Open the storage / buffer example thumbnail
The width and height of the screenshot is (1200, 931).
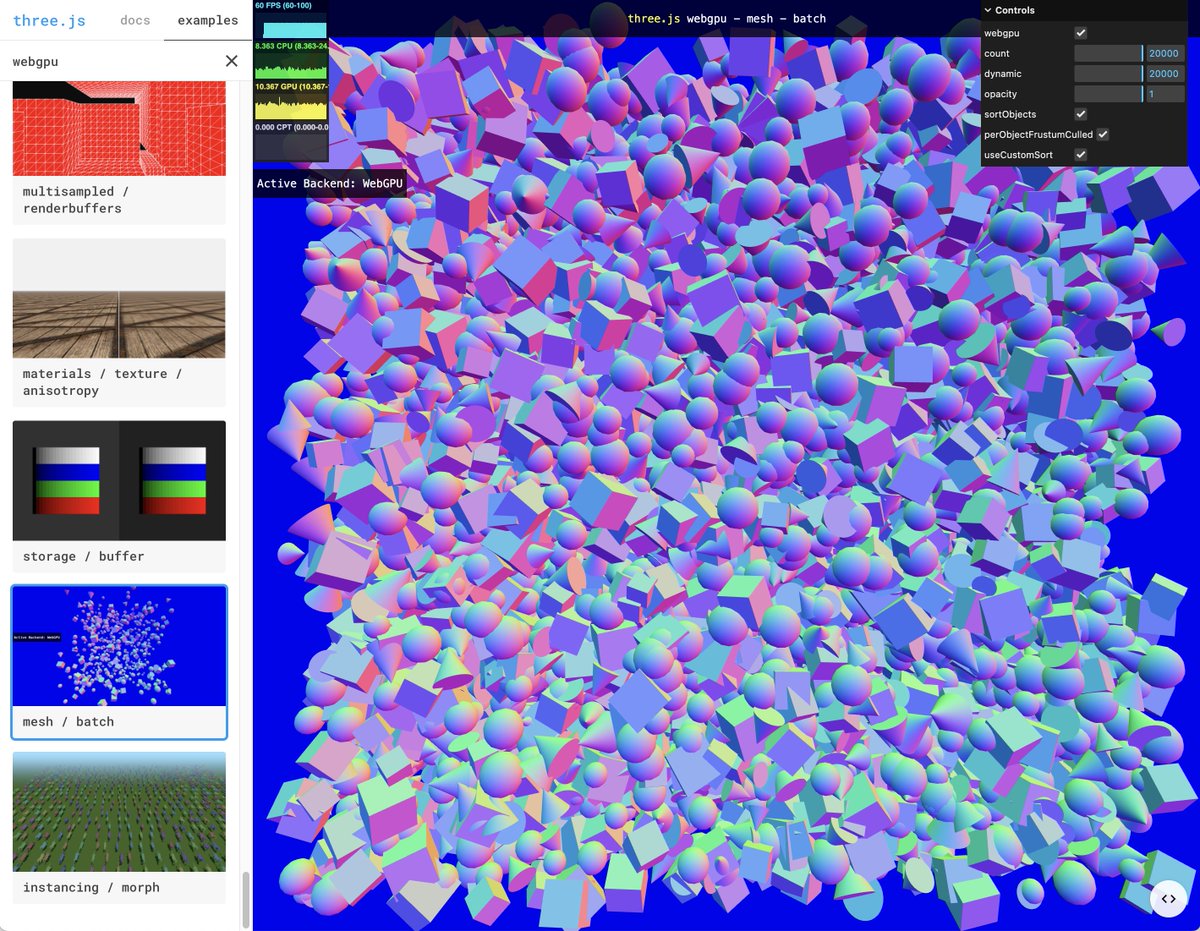pos(119,481)
